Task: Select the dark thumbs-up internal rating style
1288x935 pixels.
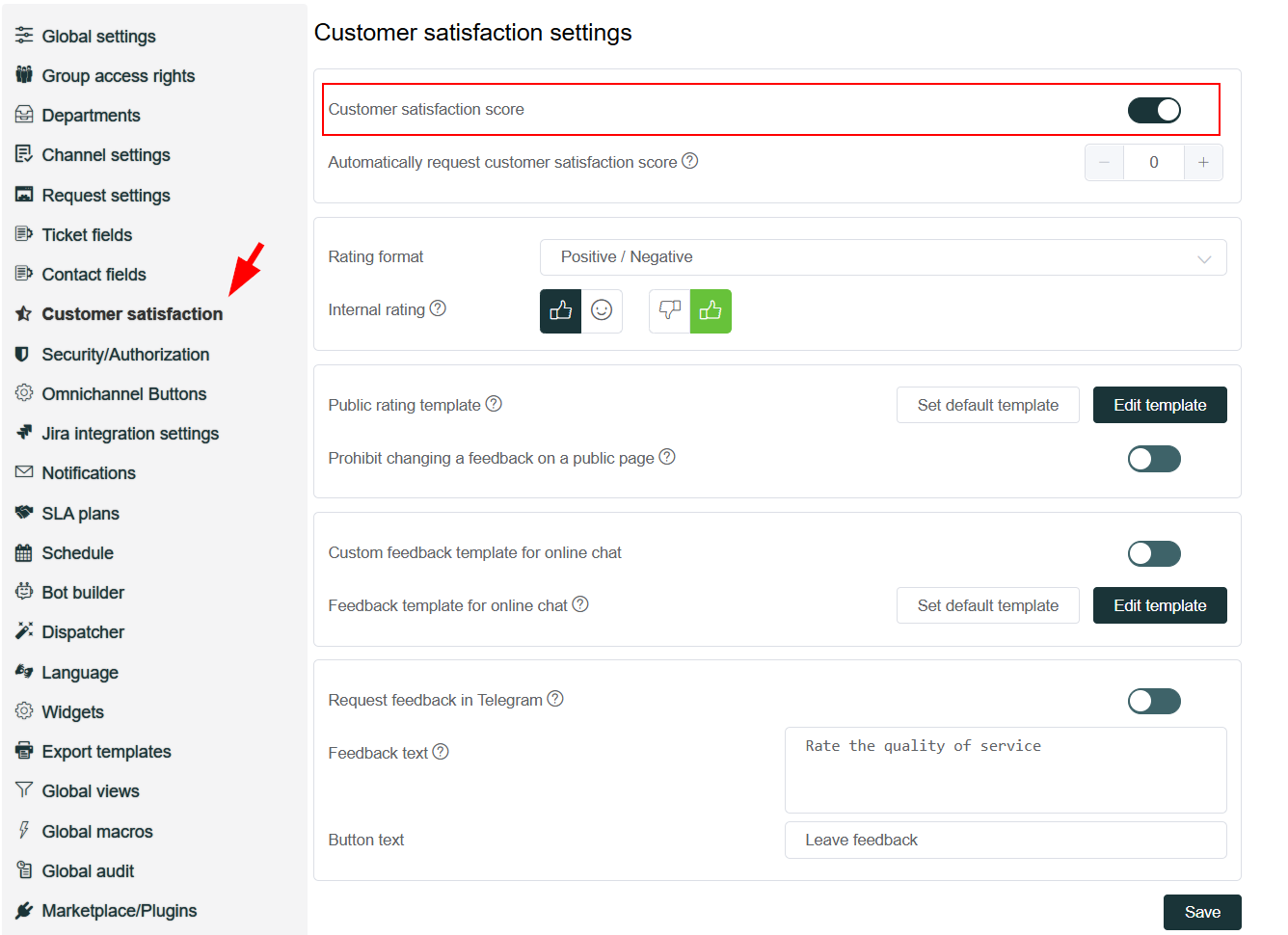Action: [x=560, y=311]
